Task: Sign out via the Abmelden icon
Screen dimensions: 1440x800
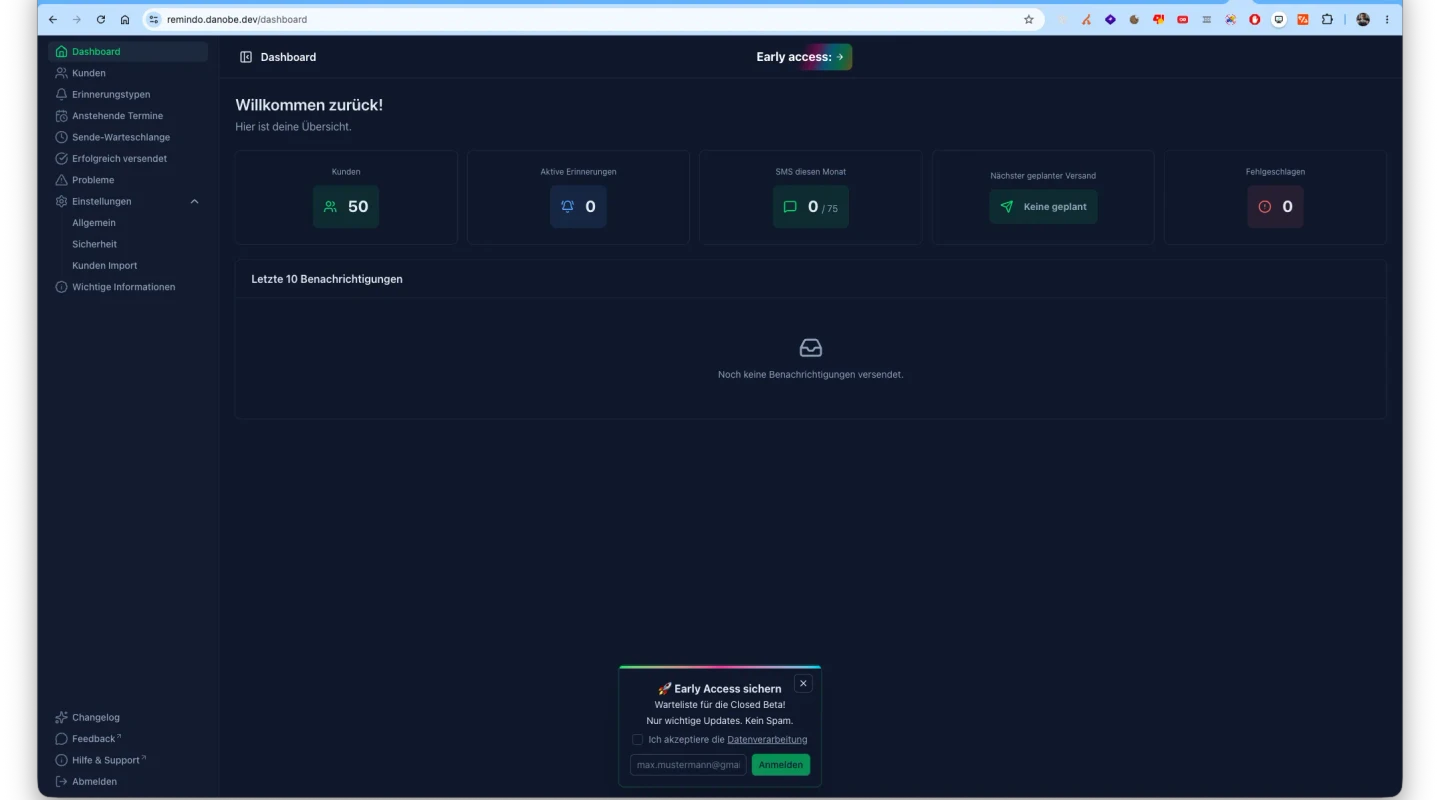Action: pyautogui.click(x=62, y=782)
